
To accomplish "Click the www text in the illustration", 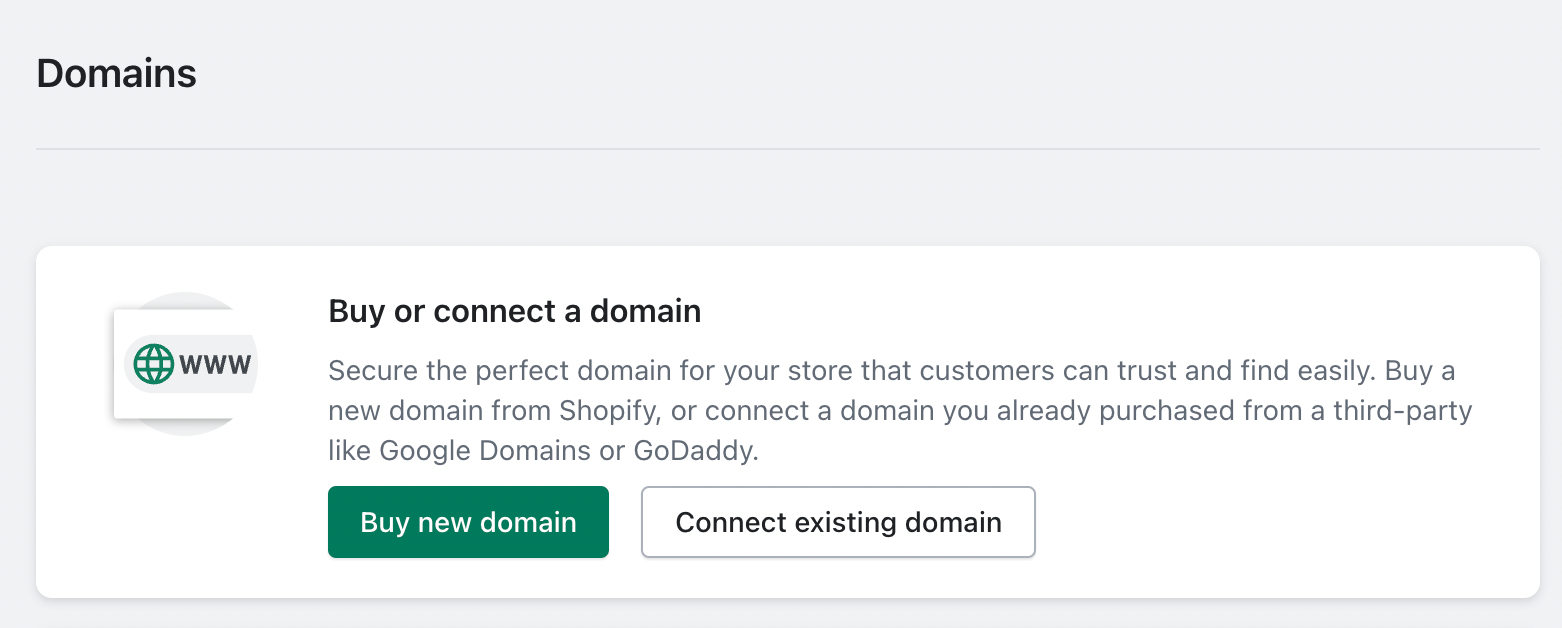I will [x=215, y=363].
